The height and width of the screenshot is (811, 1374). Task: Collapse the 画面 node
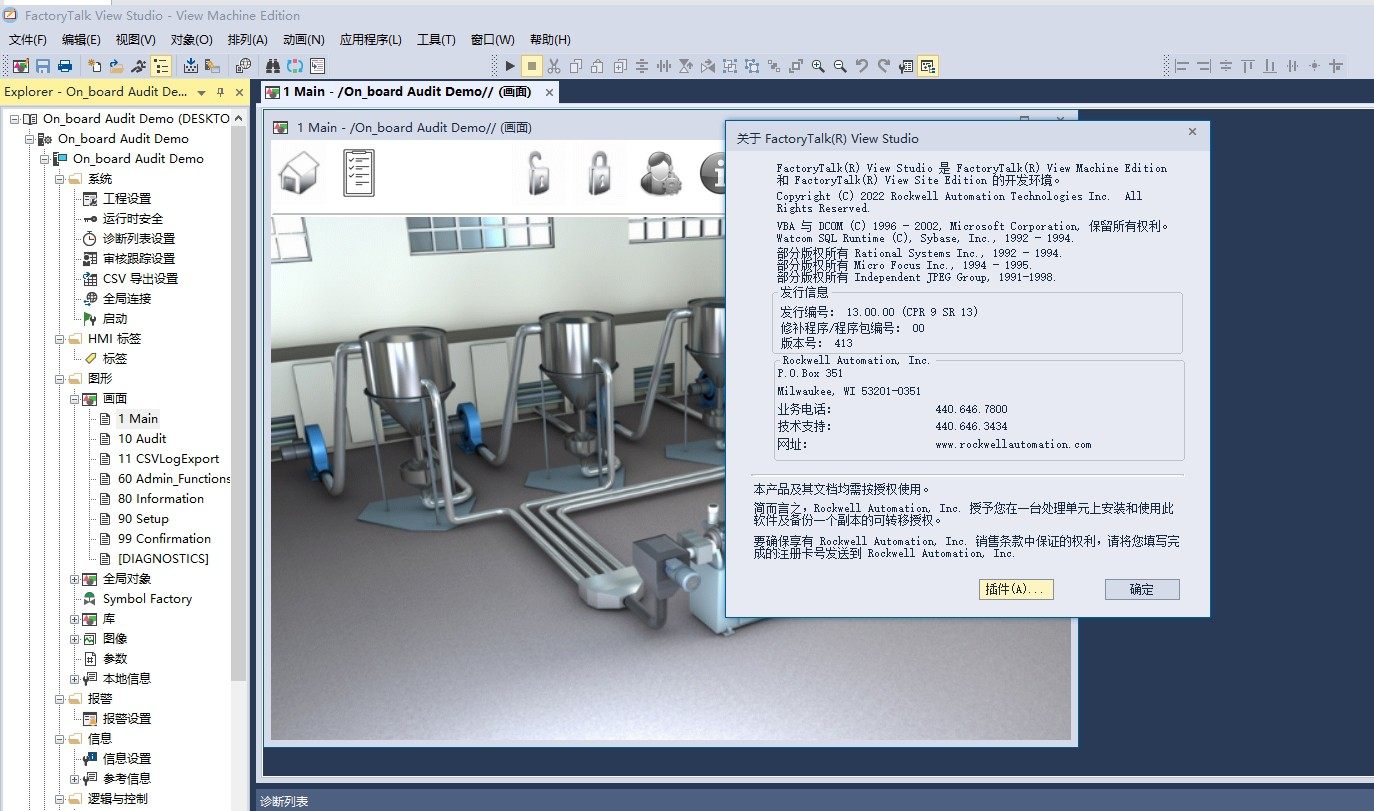[75, 399]
